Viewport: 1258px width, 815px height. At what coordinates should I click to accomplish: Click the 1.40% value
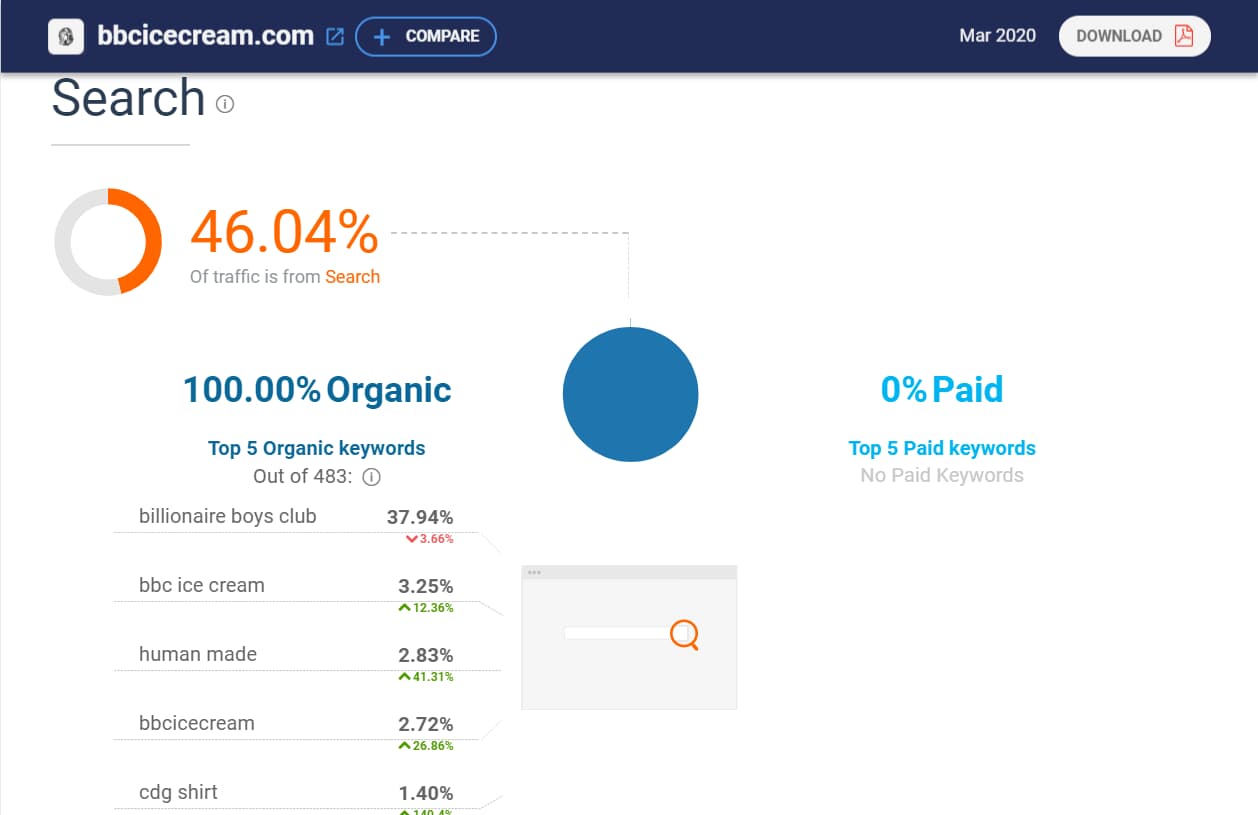(426, 793)
